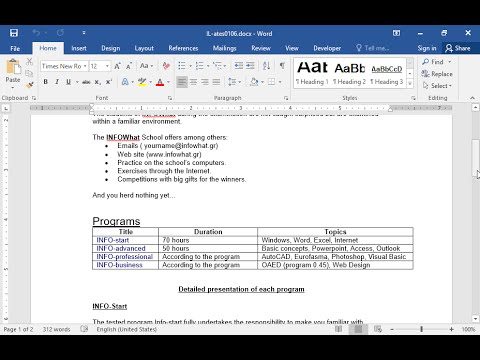The width and height of the screenshot is (480, 360).
Task: Click the yellow Text Highlight Color button
Action: 142,82
